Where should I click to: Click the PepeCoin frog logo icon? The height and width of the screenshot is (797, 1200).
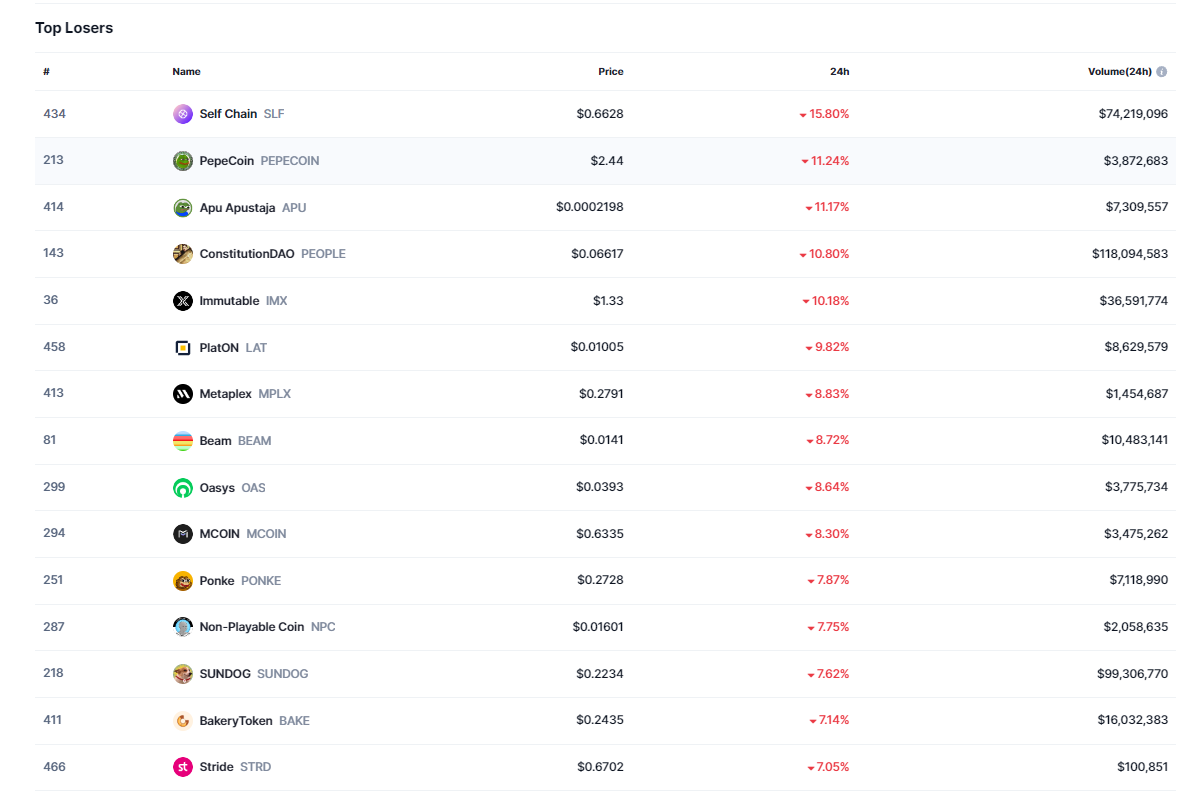pos(182,161)
